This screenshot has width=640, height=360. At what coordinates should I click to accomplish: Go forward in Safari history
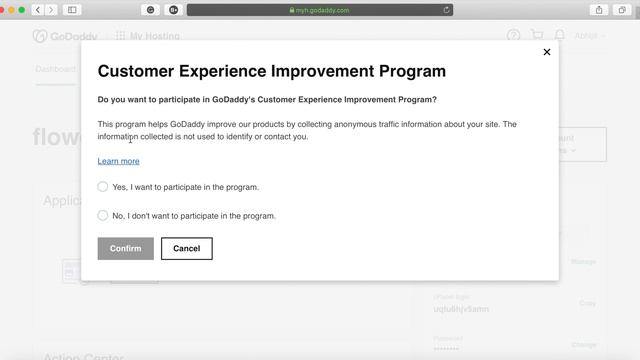(51, 10)
